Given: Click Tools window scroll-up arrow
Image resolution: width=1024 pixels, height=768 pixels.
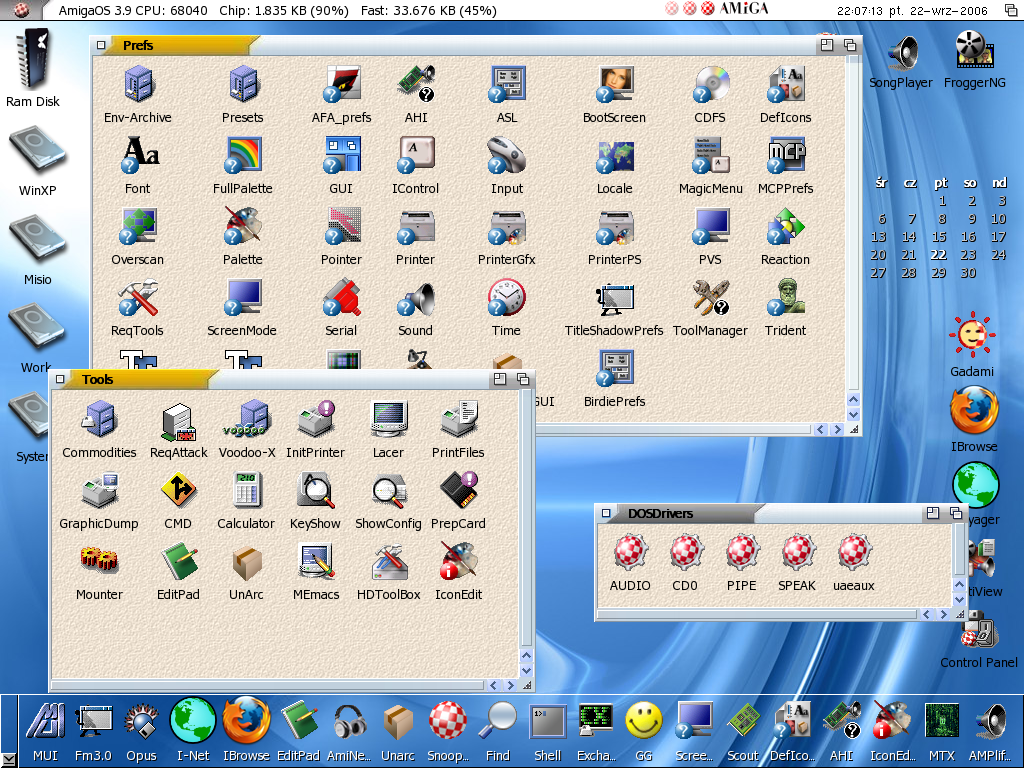Looking at the screenshot, I should (x=526, y=656).
